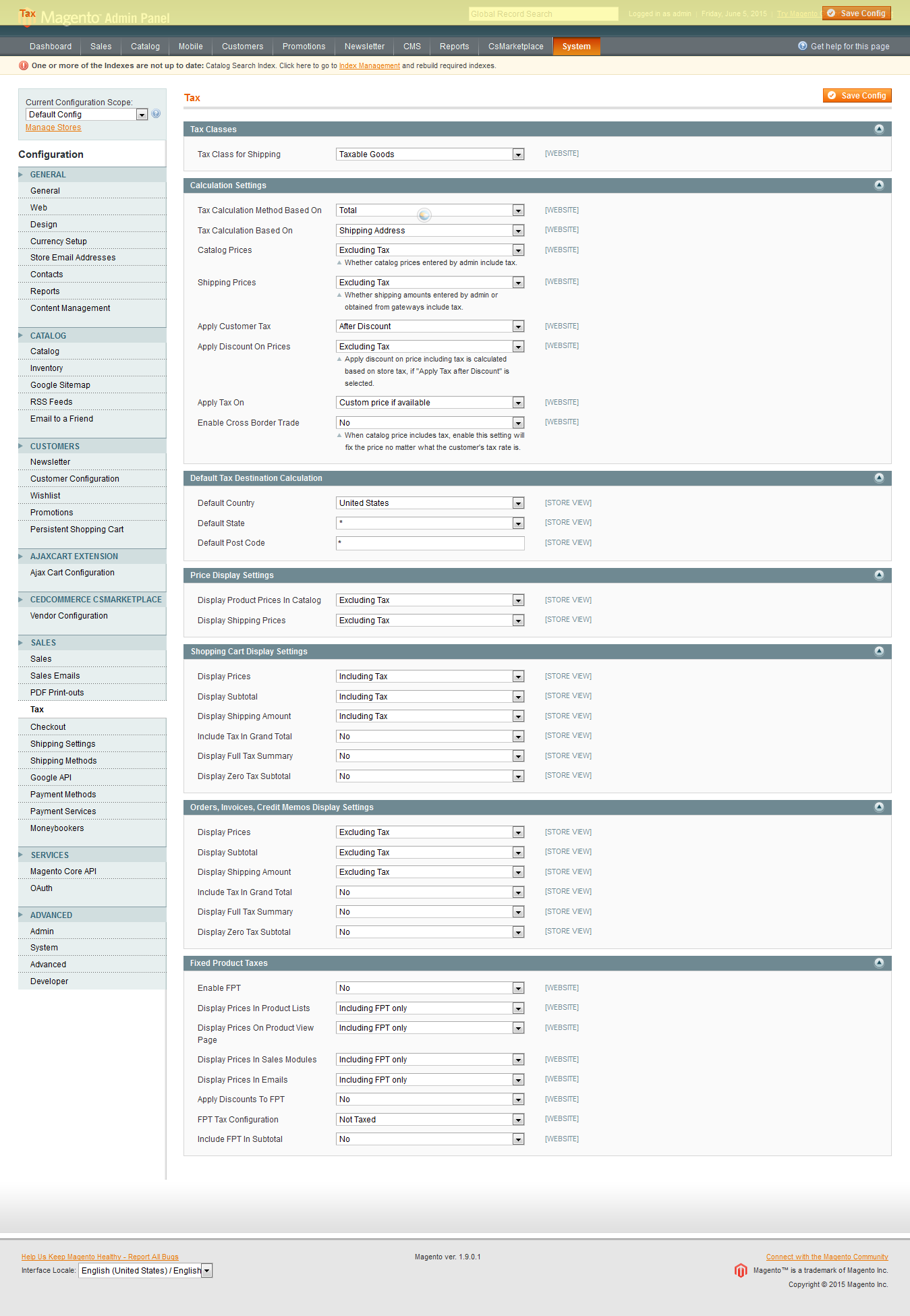Open Magento Core API in the sidebar
Viewport: 910px width, 1316px height.
(92, 871)
